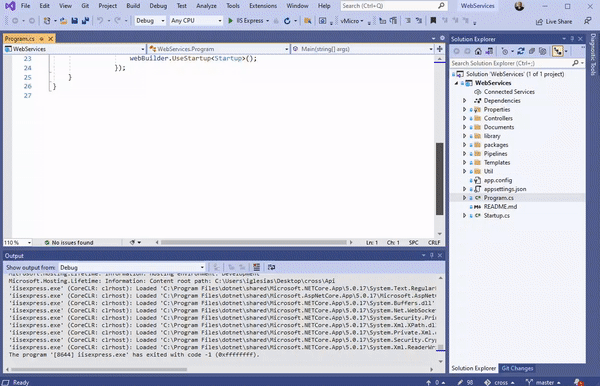This screenshot has height=386, width=600.
Task: Click the notifications bell in status bar
Action: (578, 382)
